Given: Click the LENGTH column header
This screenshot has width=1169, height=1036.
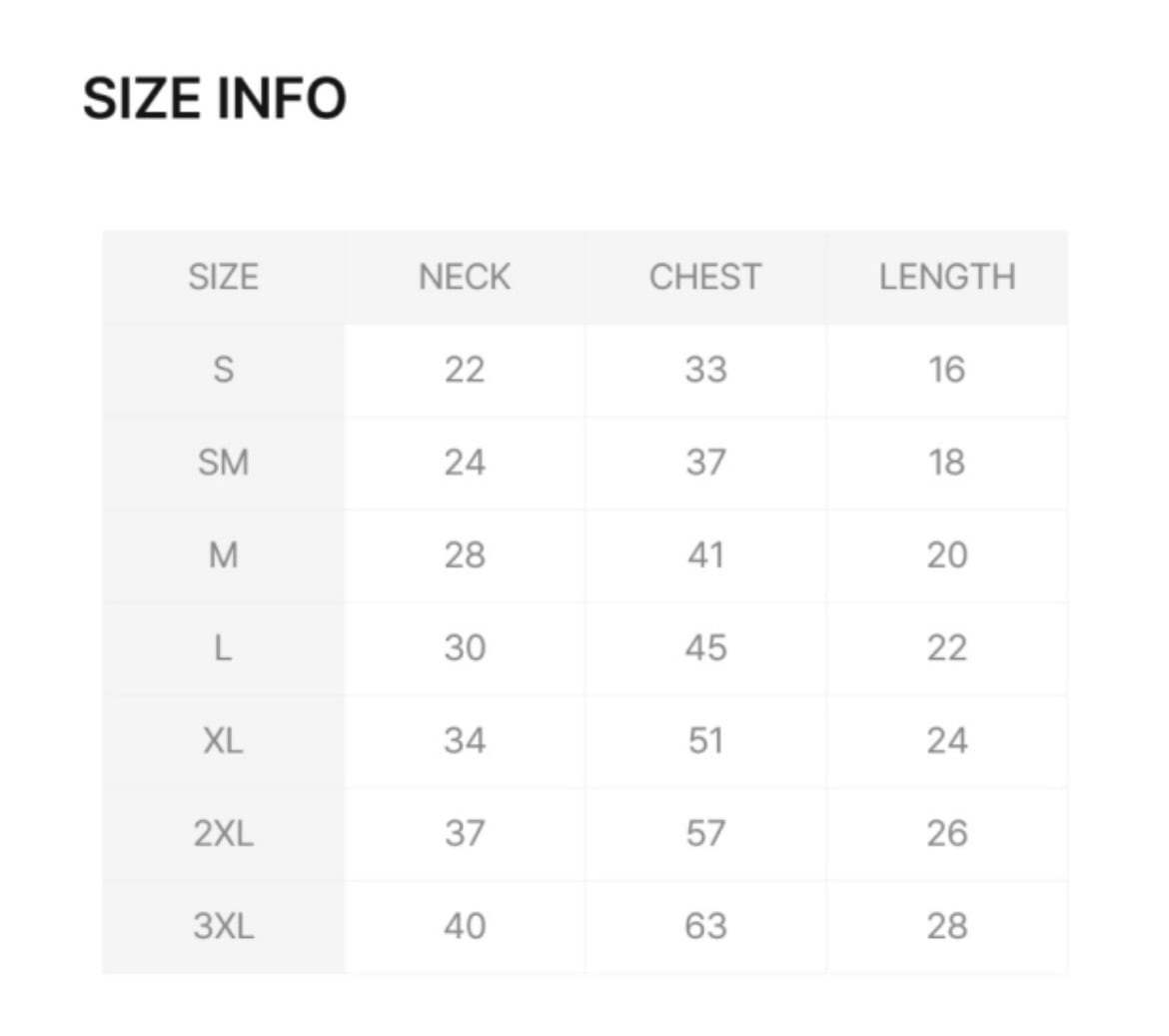Looking at the screenshot, I should (x=947, y=277).
